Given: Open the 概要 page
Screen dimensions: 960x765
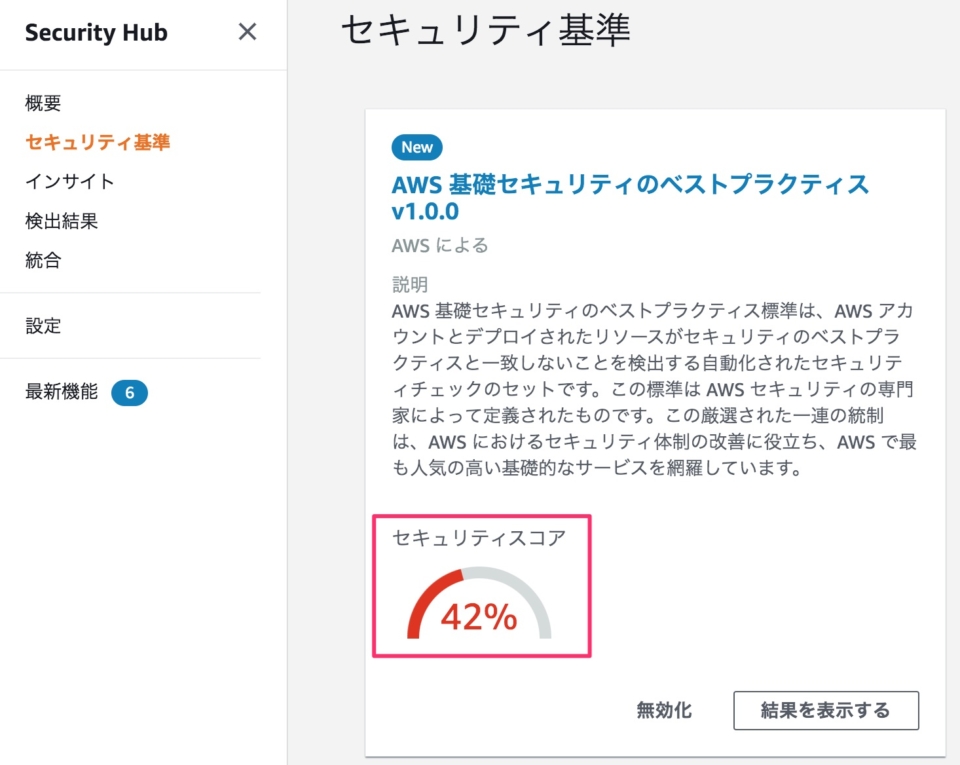Looking at the screenshot, I should [x=43, y=102].
